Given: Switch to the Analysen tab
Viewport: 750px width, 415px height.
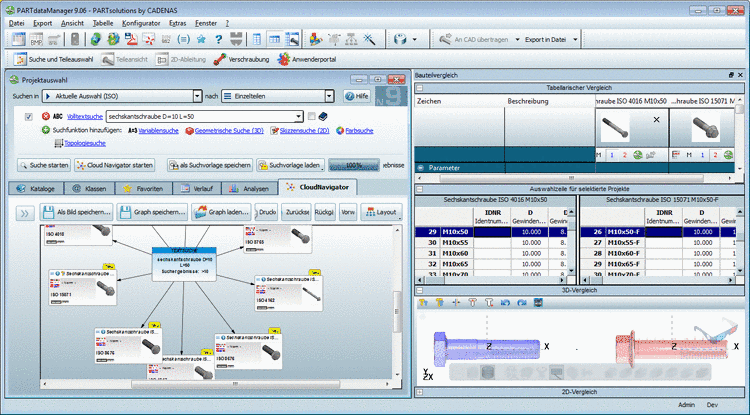Looking at the screenshot, I should [249, 188].
